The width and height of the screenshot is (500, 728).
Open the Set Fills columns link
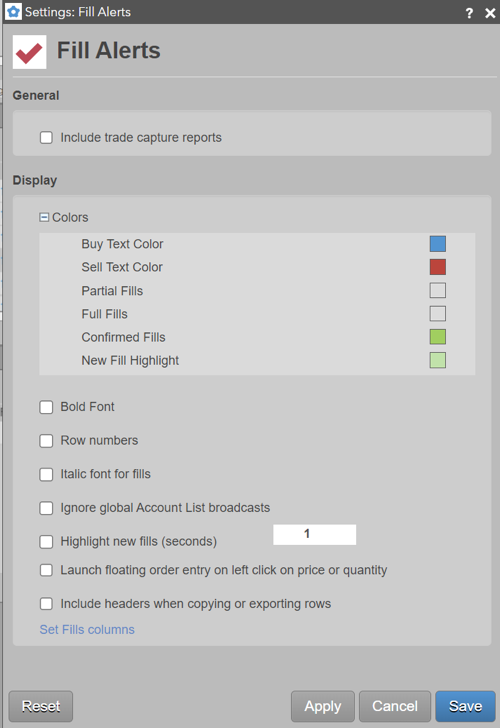pyautogui.click(x=87, y=630)
